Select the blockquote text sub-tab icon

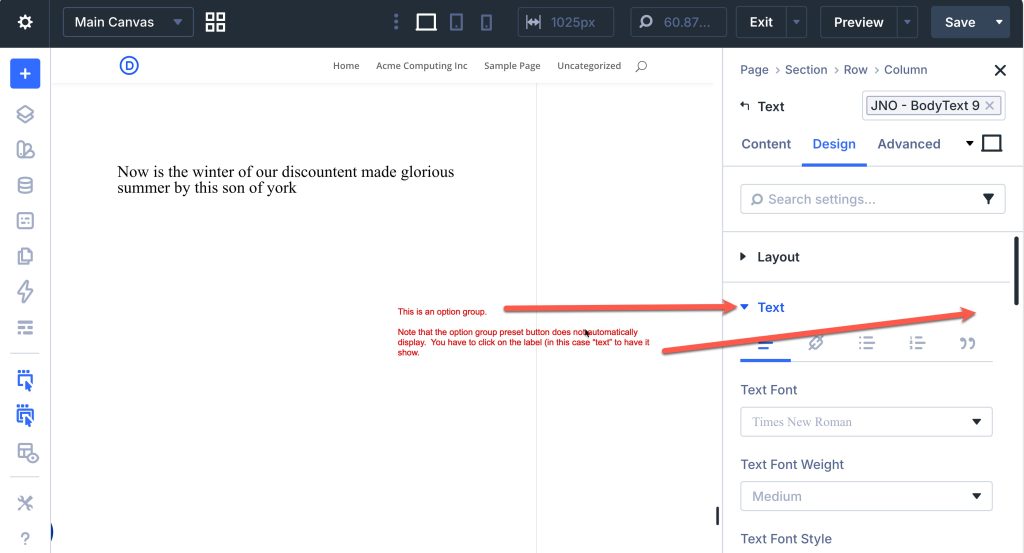[x=967, y=343]
